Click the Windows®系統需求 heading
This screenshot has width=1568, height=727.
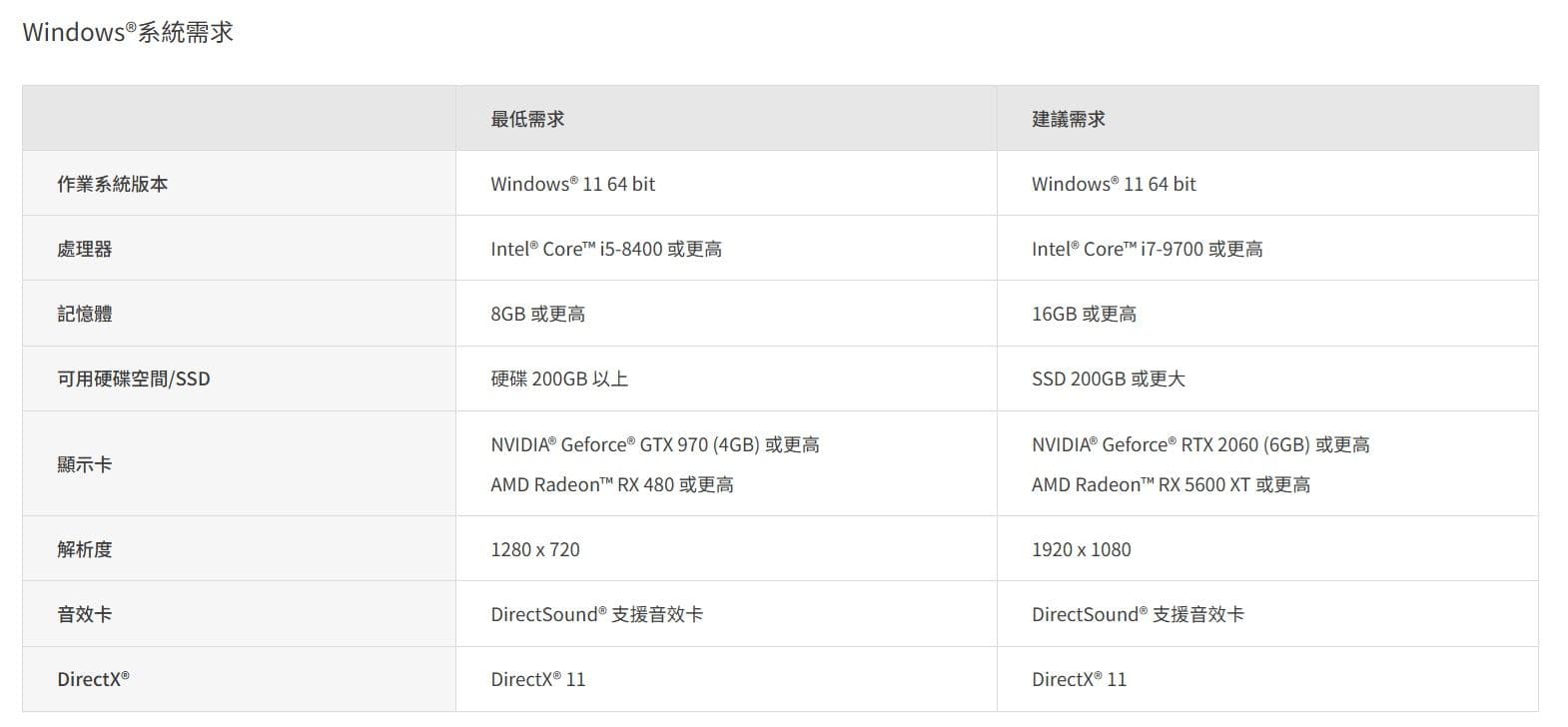(x=128, y=32)
